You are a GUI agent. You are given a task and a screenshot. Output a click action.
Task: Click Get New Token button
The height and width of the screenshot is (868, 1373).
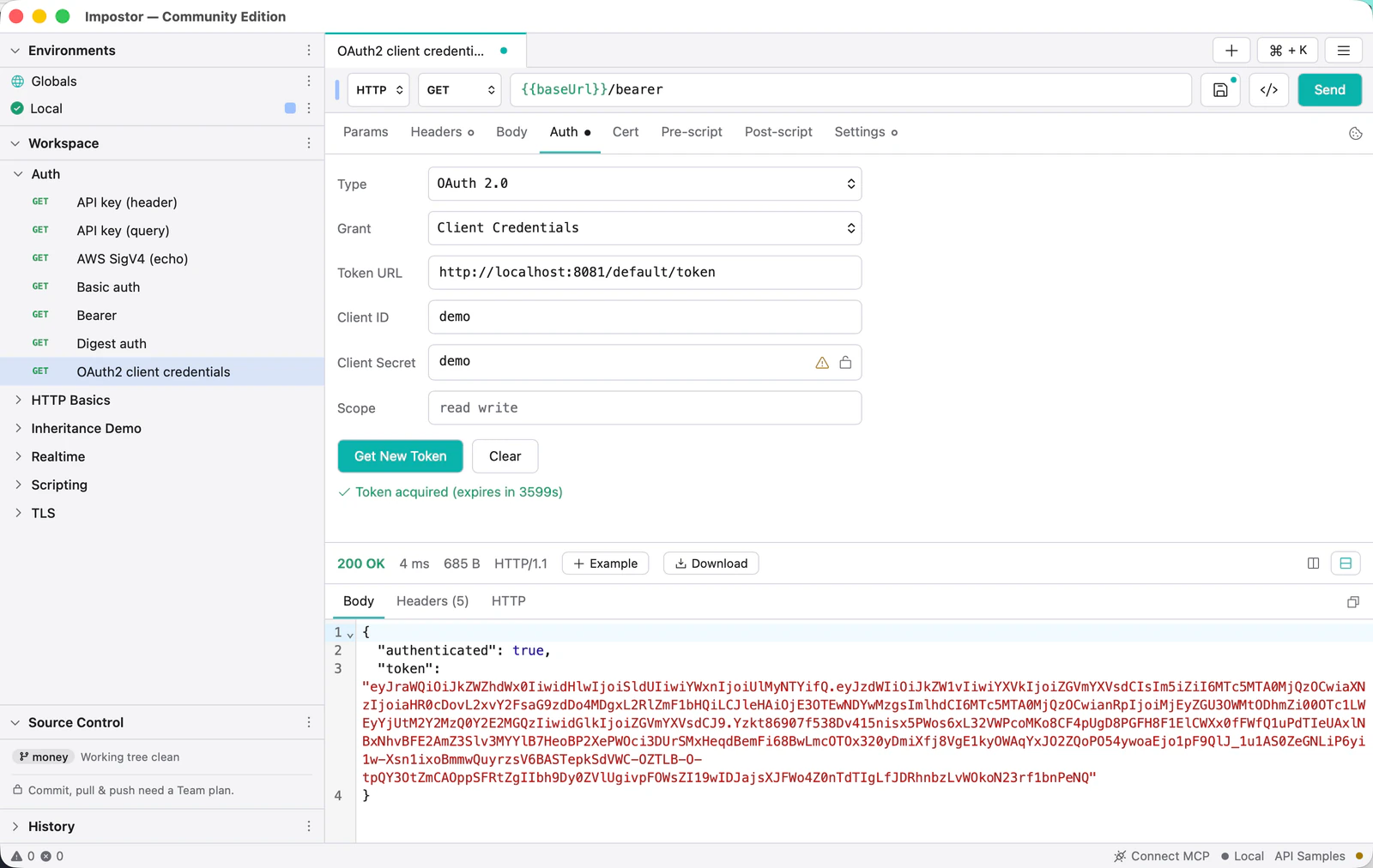point(401,456)
